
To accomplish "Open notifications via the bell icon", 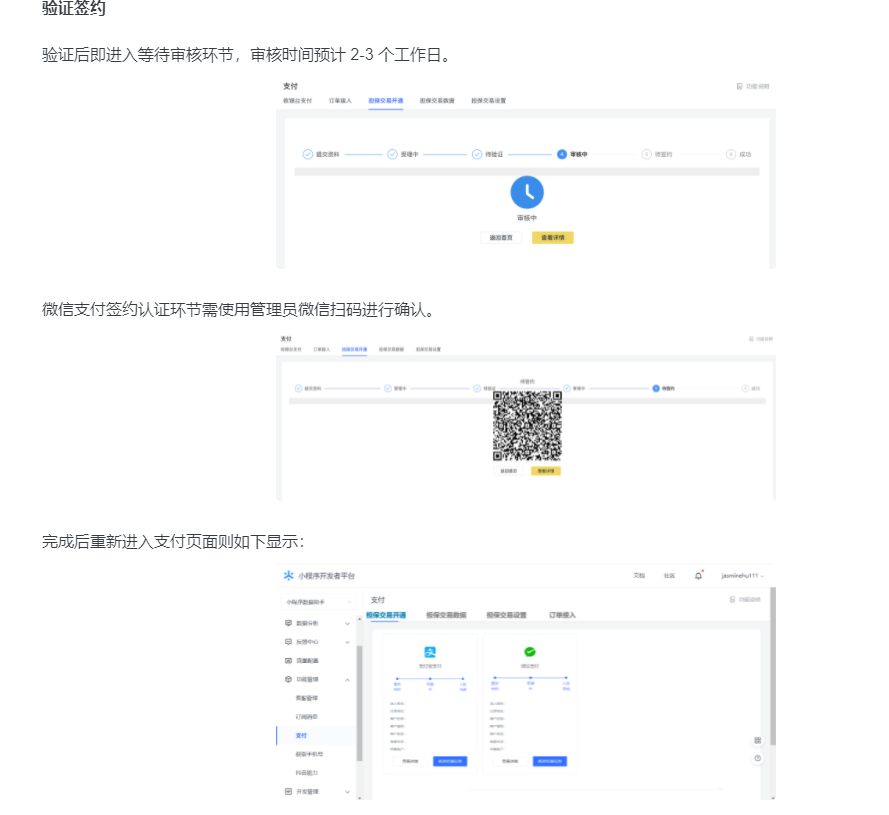I will coord(698,576).
